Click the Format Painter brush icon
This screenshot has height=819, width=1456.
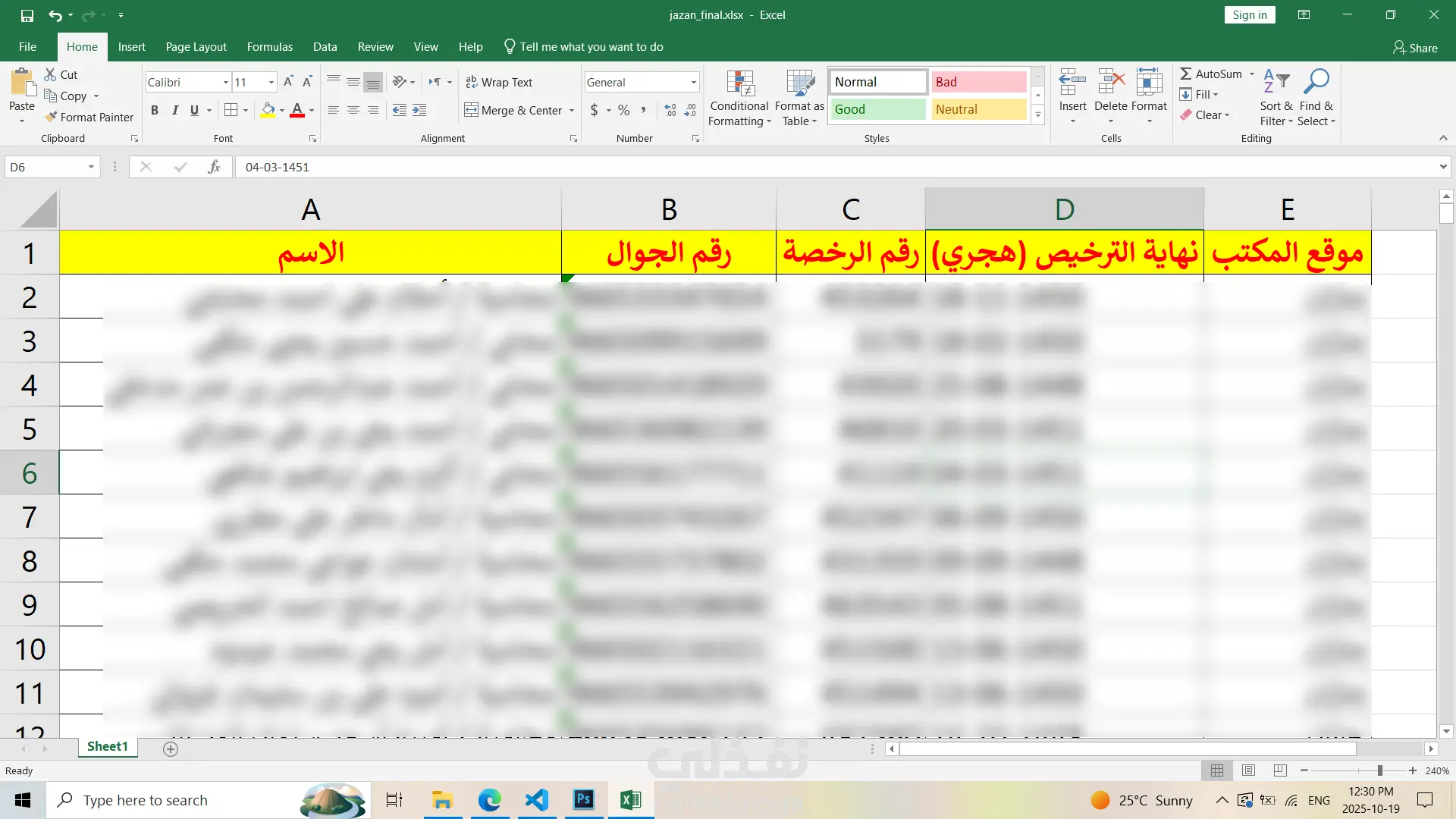point(51,117)
